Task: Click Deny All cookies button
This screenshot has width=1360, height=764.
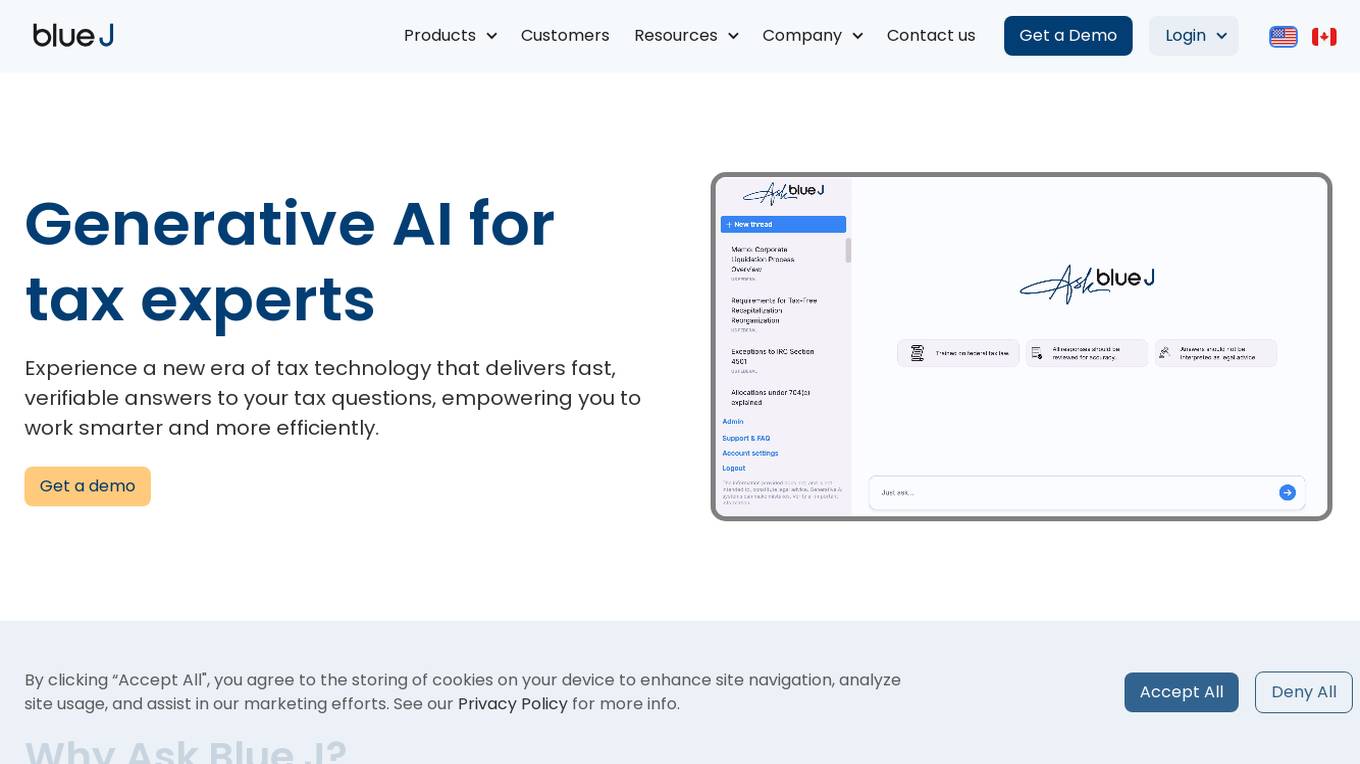Action: point(1303,692)
